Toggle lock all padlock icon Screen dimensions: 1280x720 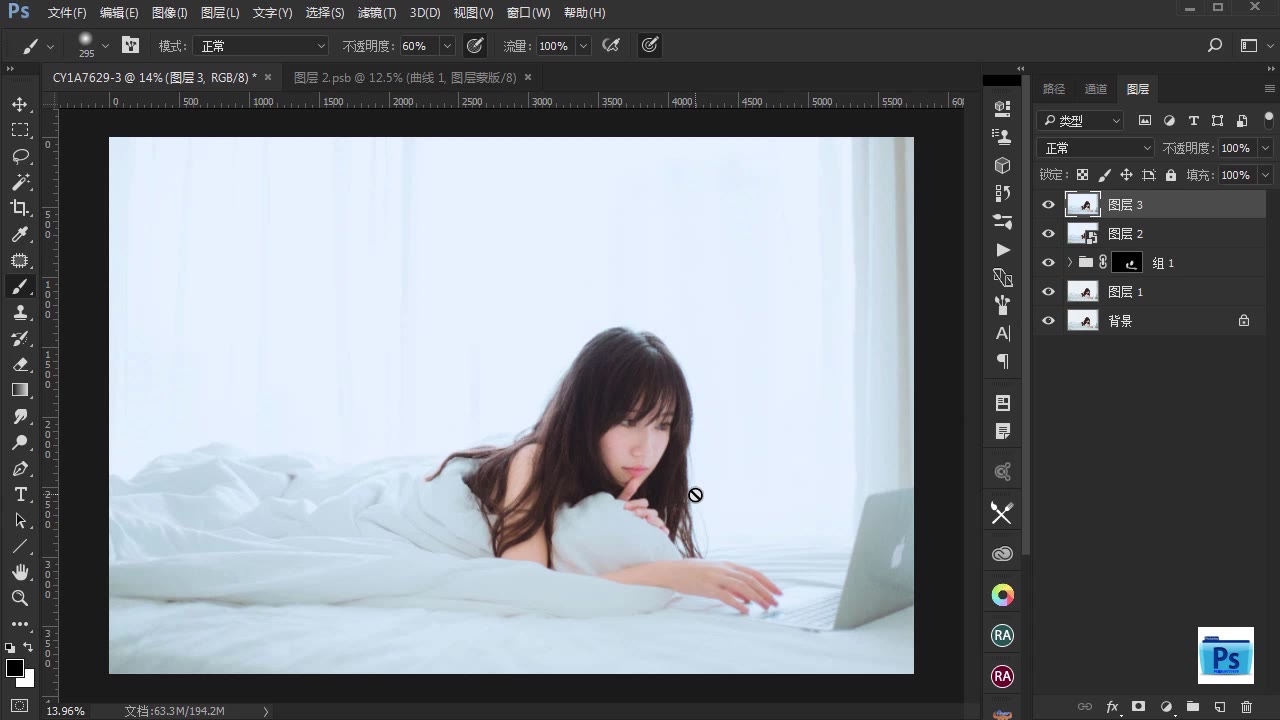tap(1171, 175)
